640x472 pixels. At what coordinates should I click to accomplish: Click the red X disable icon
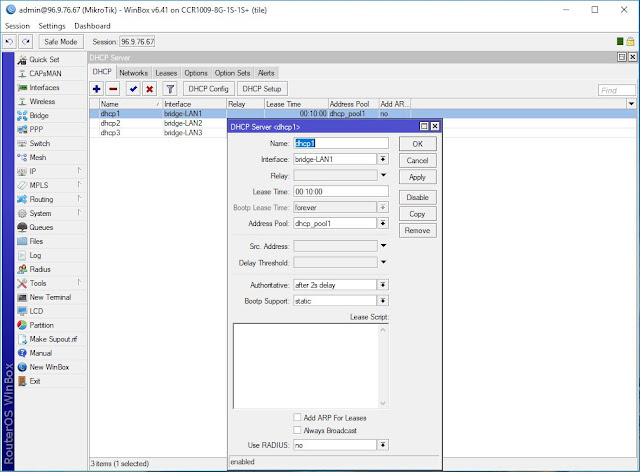[150, 89]
